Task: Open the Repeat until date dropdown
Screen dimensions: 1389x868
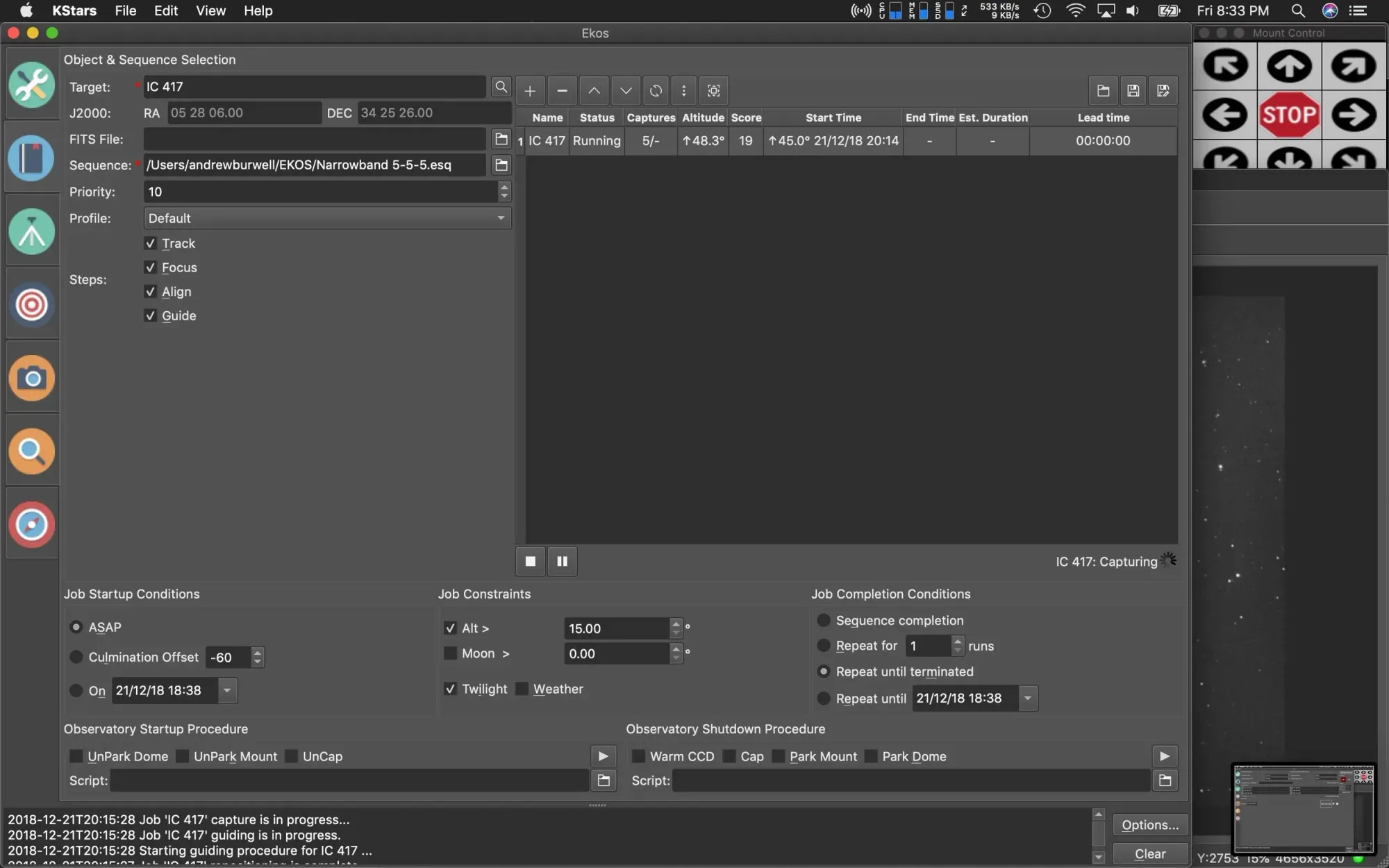Action: [x=1027, y=698]
